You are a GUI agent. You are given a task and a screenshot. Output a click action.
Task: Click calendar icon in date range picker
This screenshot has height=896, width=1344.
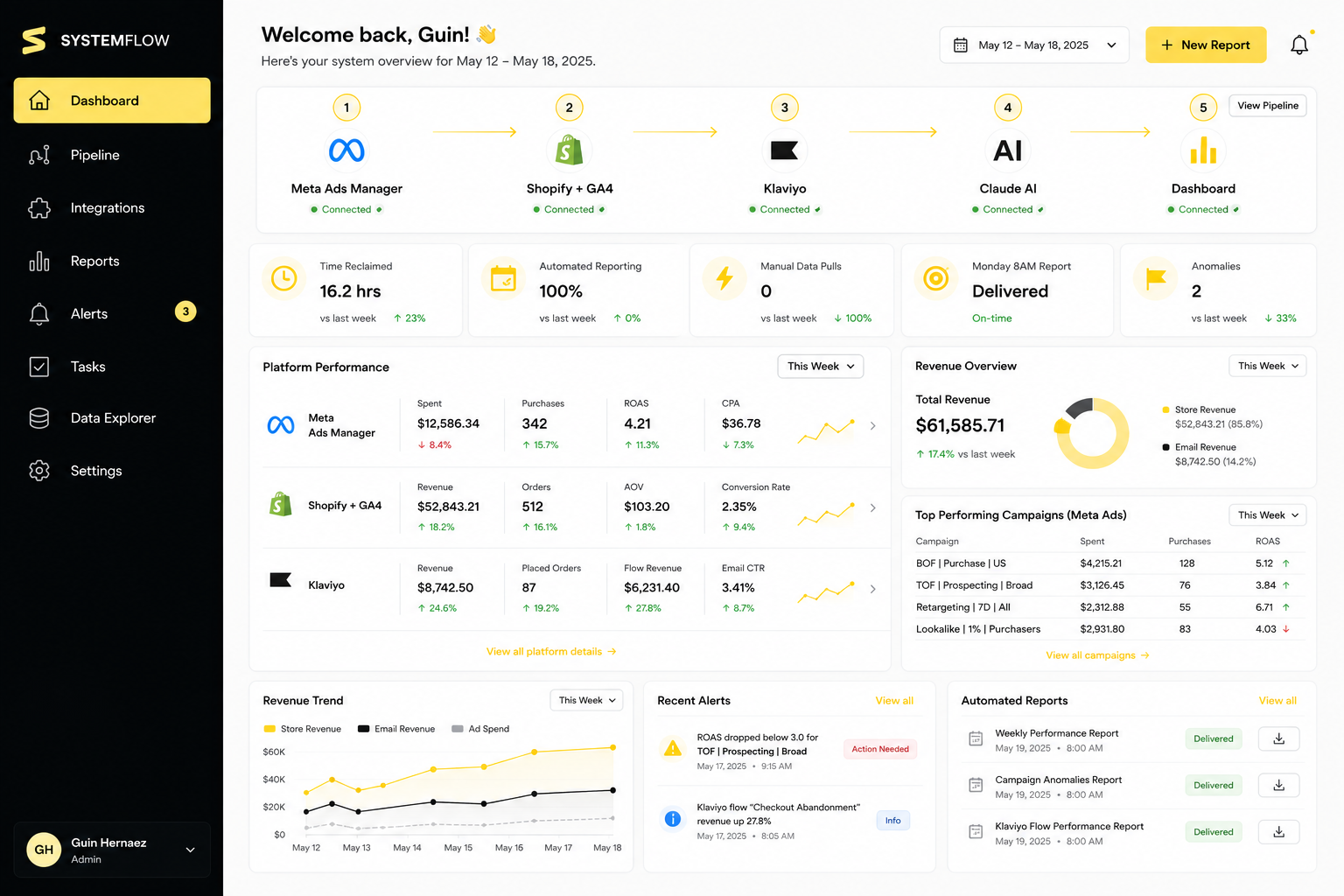click(x=960, y=45)
